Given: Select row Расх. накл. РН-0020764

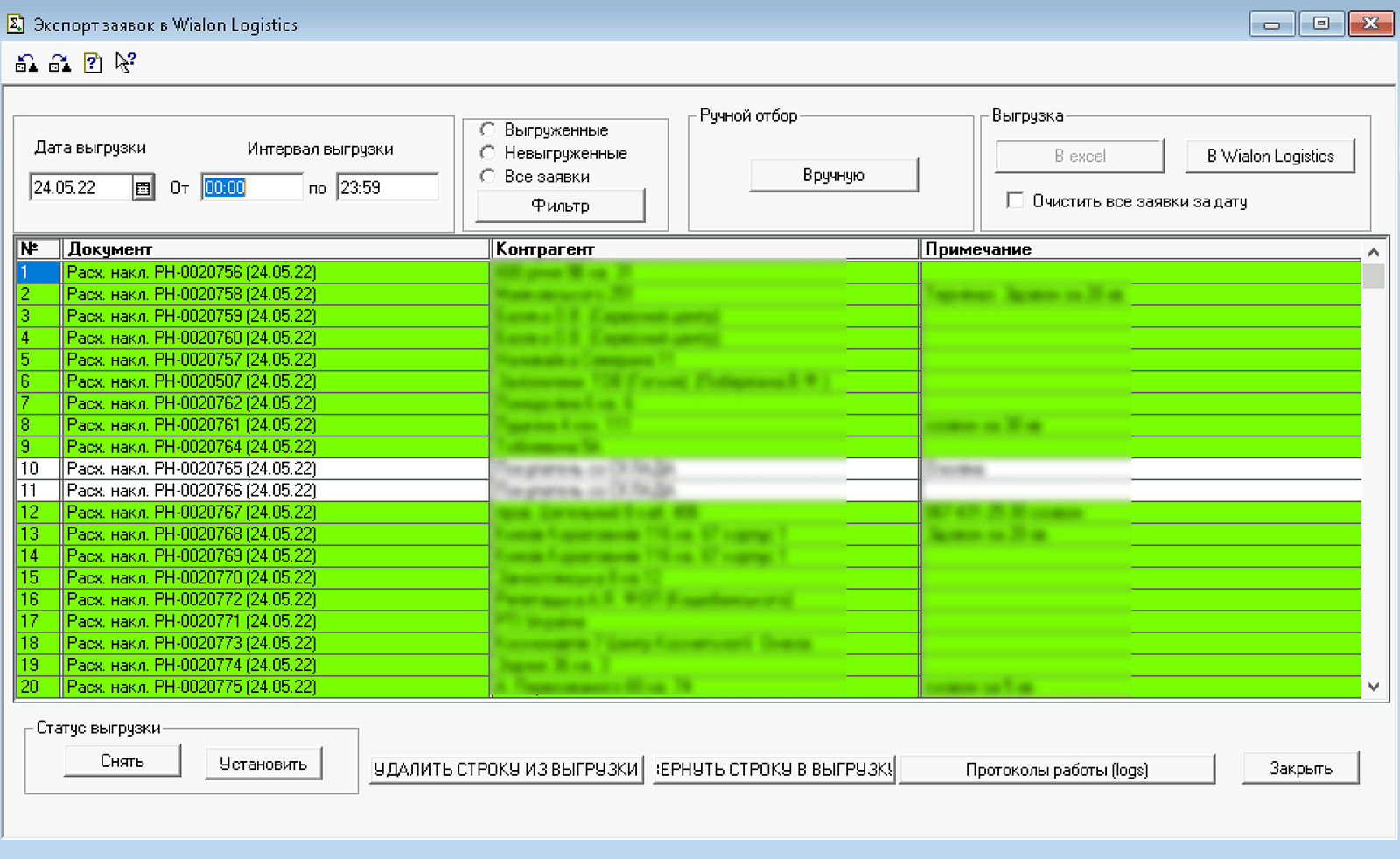Looking at the screenshot, I should pyautogui.click(x=689, y=447).
